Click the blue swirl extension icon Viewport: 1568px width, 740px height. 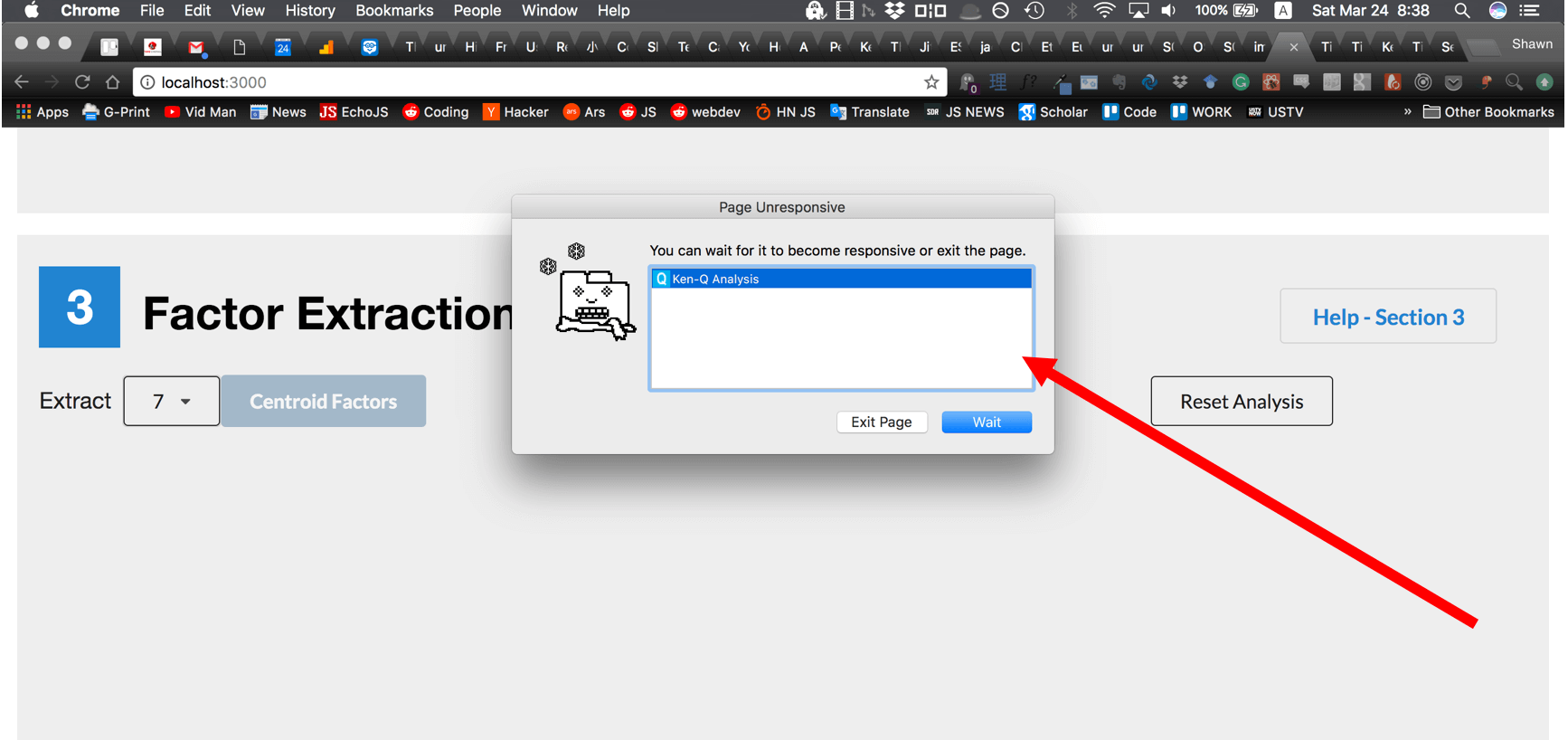click(1149, 82)
